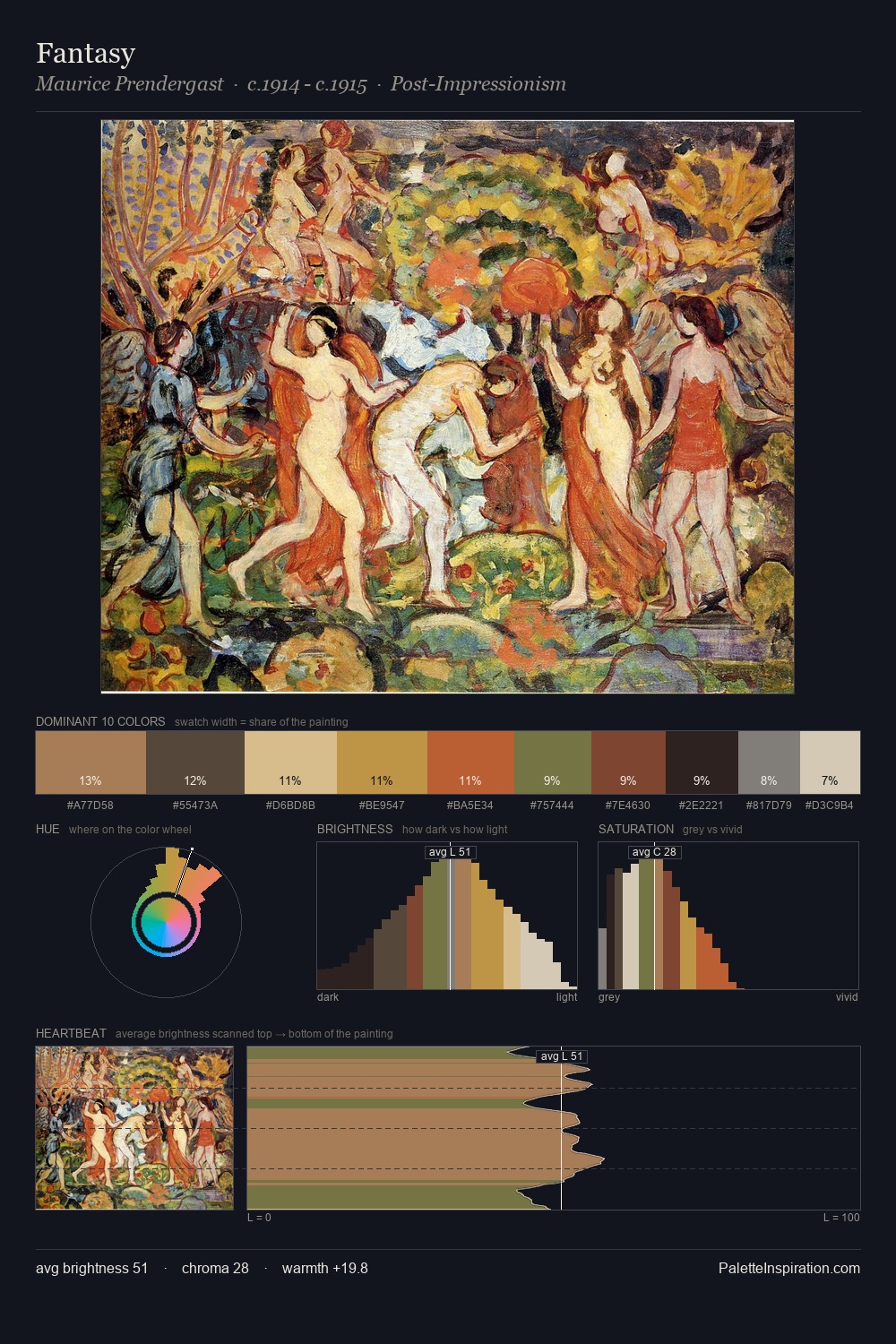Viewport: 896px width, 1344px height.
Task: Choose the #BE9547 ochre swatch
Action: point(382,762)
